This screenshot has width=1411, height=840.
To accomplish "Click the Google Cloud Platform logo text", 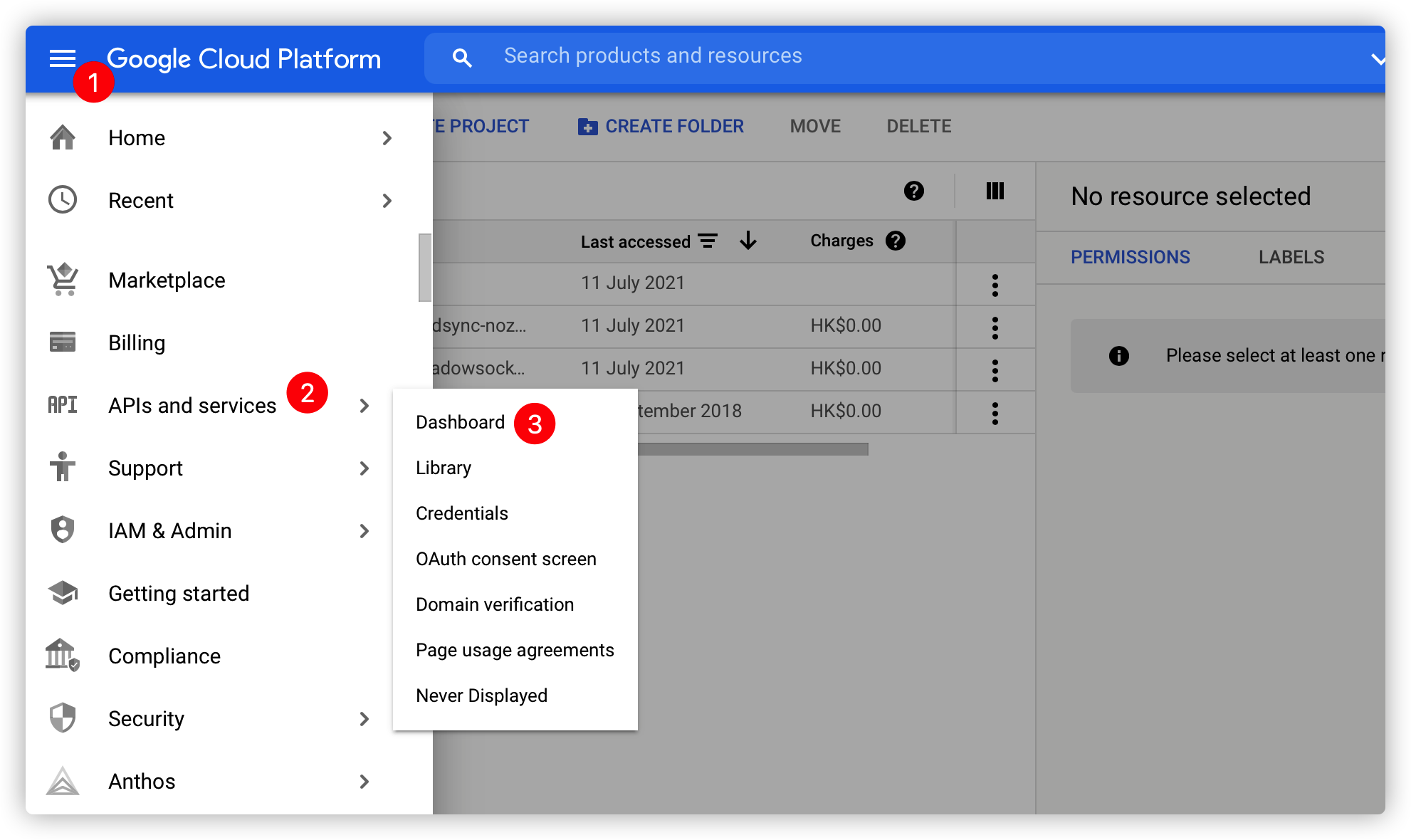I will (243, 58).
